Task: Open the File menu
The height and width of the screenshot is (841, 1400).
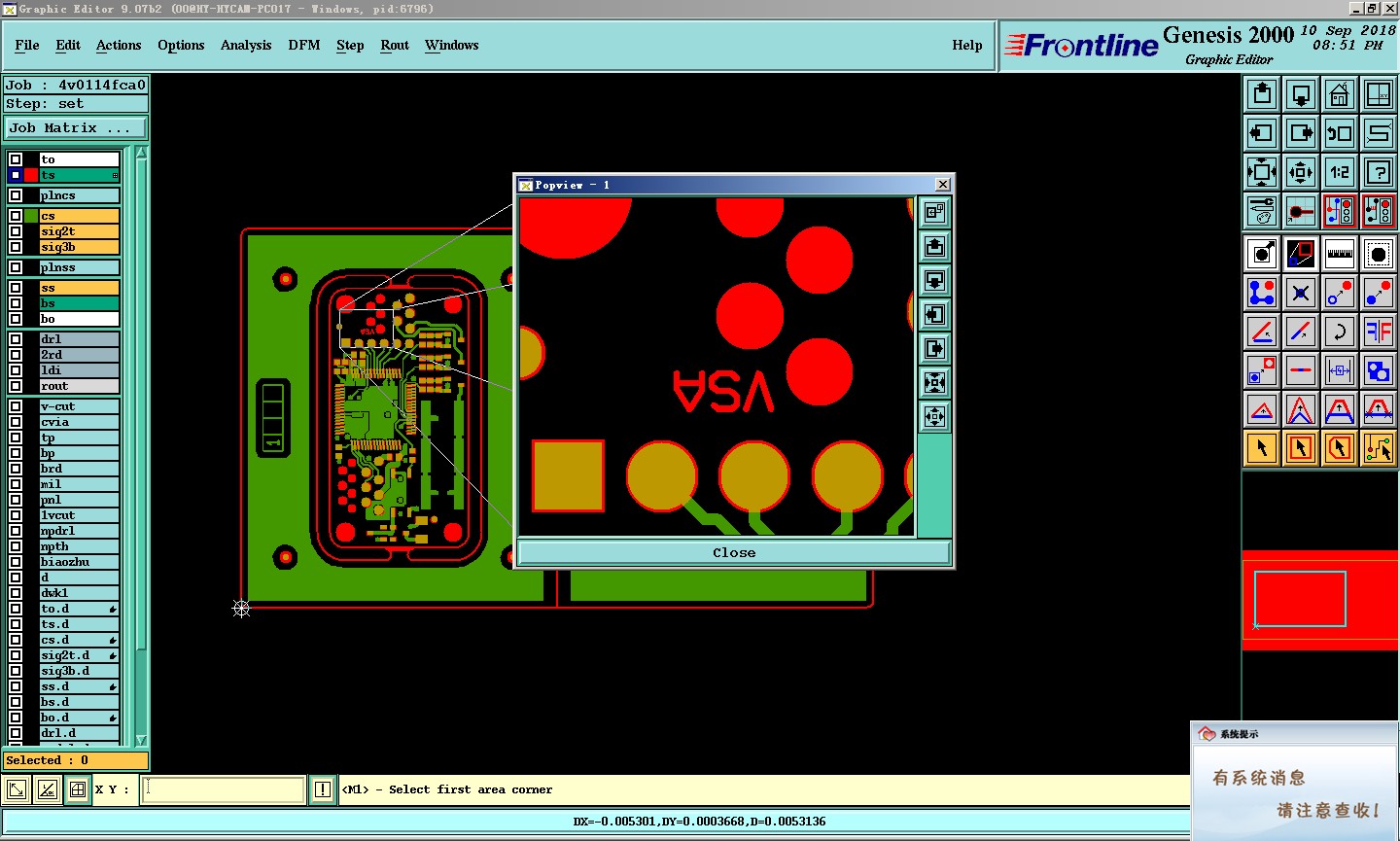Action: pos(27,45)
